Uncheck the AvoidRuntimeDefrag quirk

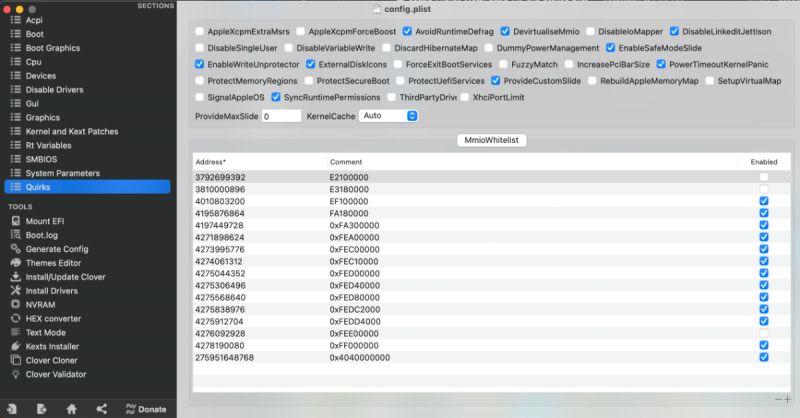point(407,32)
